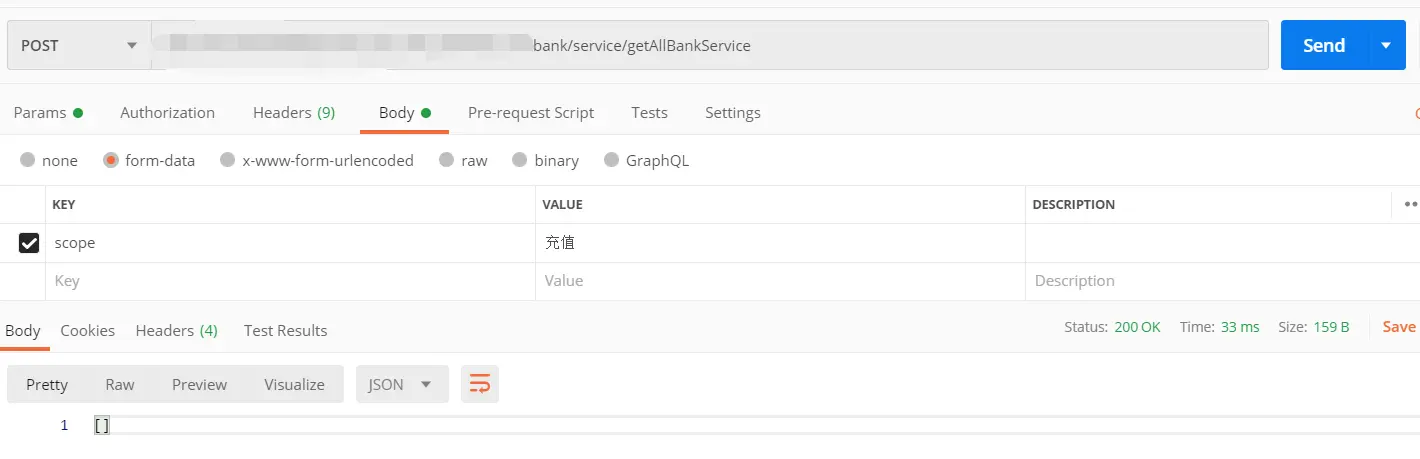Uncheck the scope key checkbox

[x=29, y=243]
